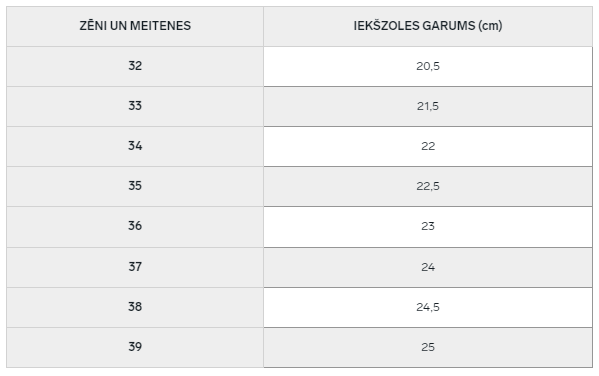Select size 37 cell
The height and width of the screenshot is (376, 599).
point(135,267)
